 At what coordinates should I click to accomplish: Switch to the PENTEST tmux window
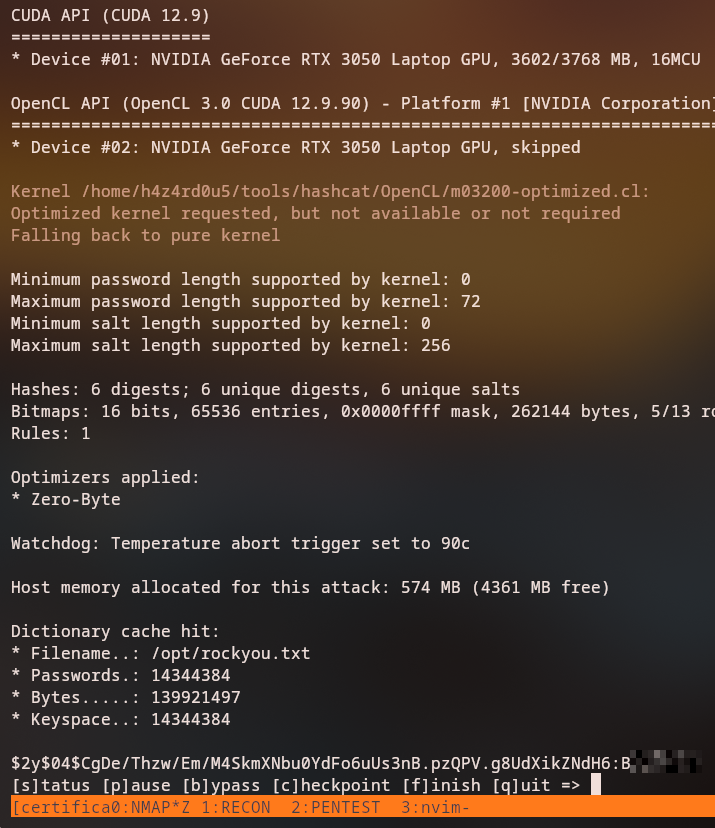coord(326,807)
